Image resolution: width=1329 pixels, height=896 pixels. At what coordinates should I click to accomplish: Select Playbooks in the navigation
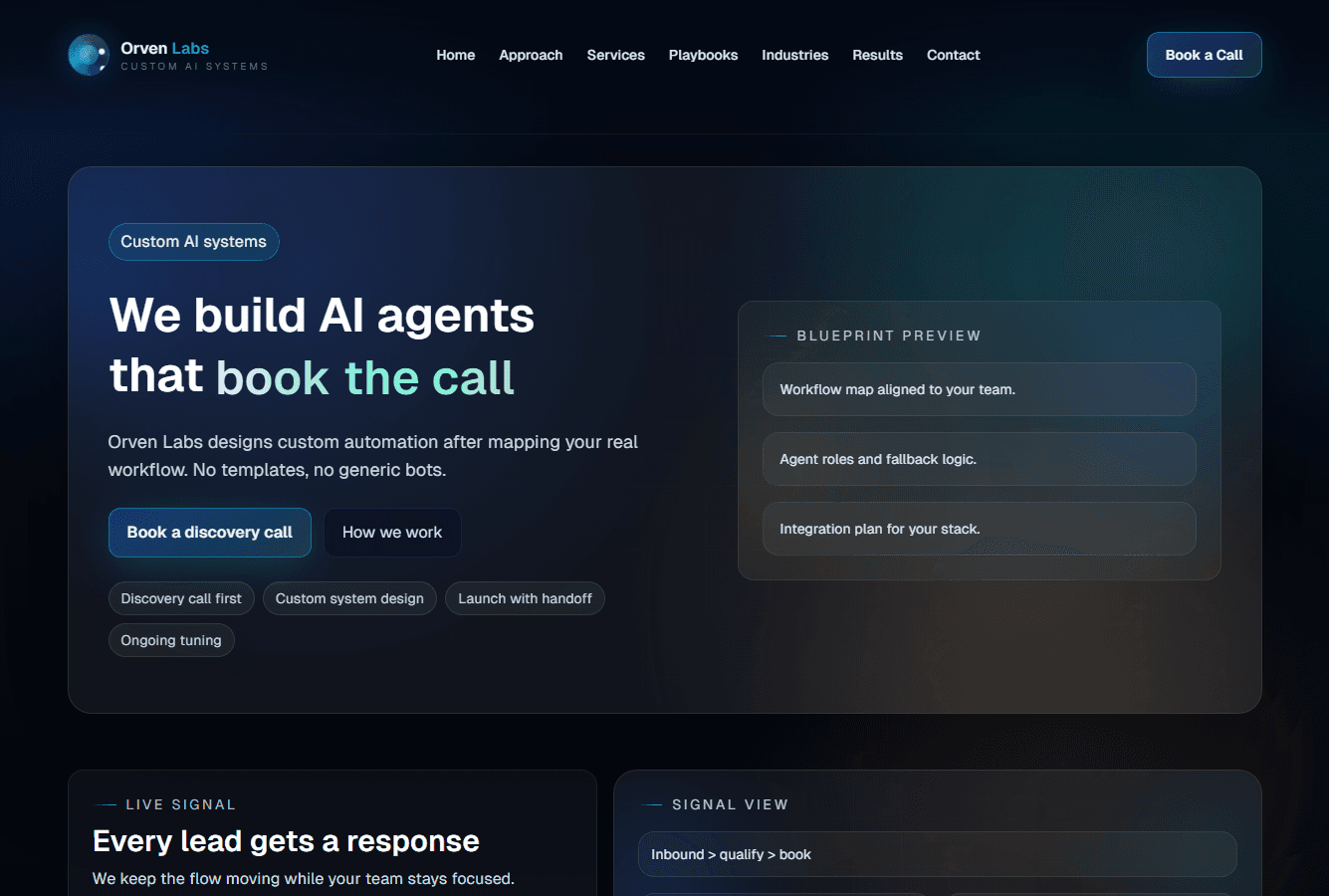pos(703,55)
